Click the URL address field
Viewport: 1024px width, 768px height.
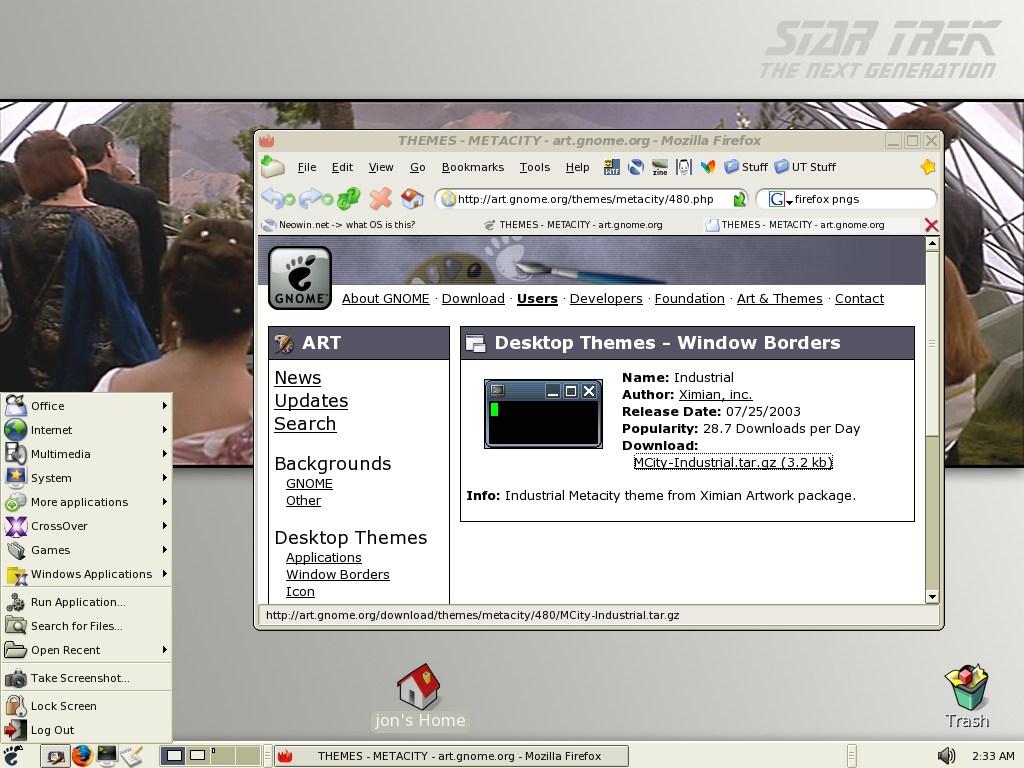590,199
